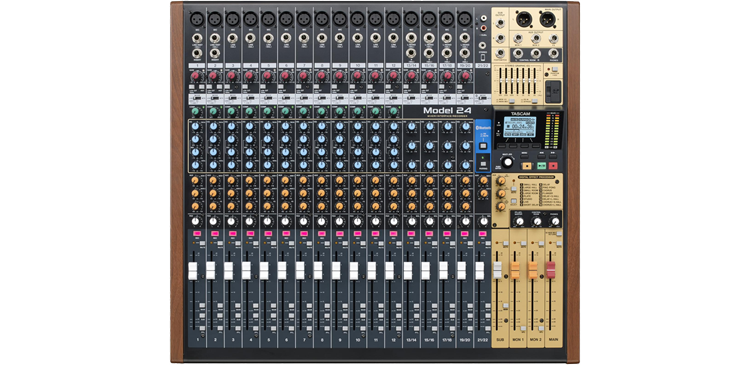Move the leftmost stereo graphic EQ slider
Screen dimensions: 750x365
[501, 81]
